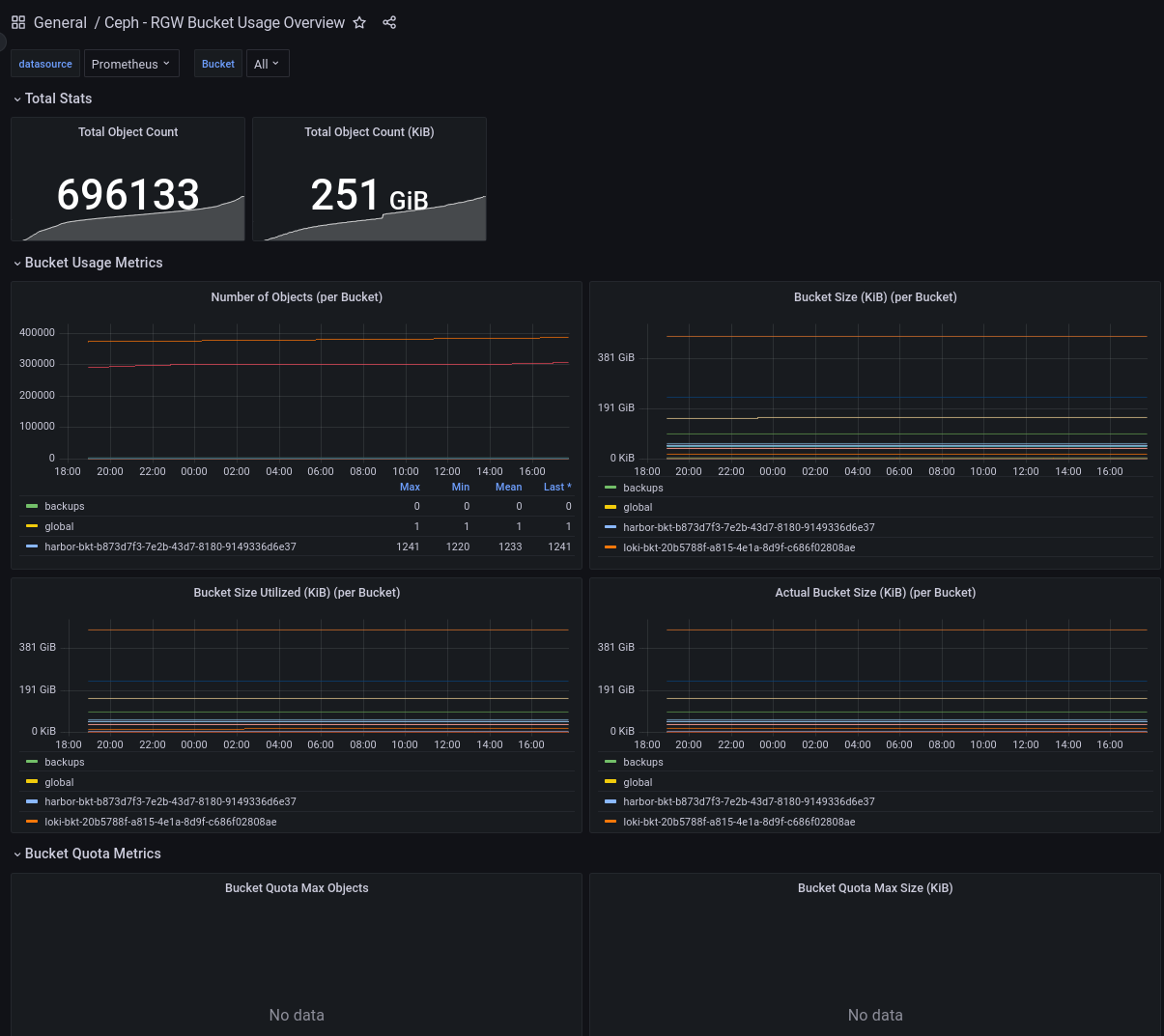This screenshot has width=1164, height=1036.
Task: Click the General folder breadcrumb
Action: click(x=60, y=22)
